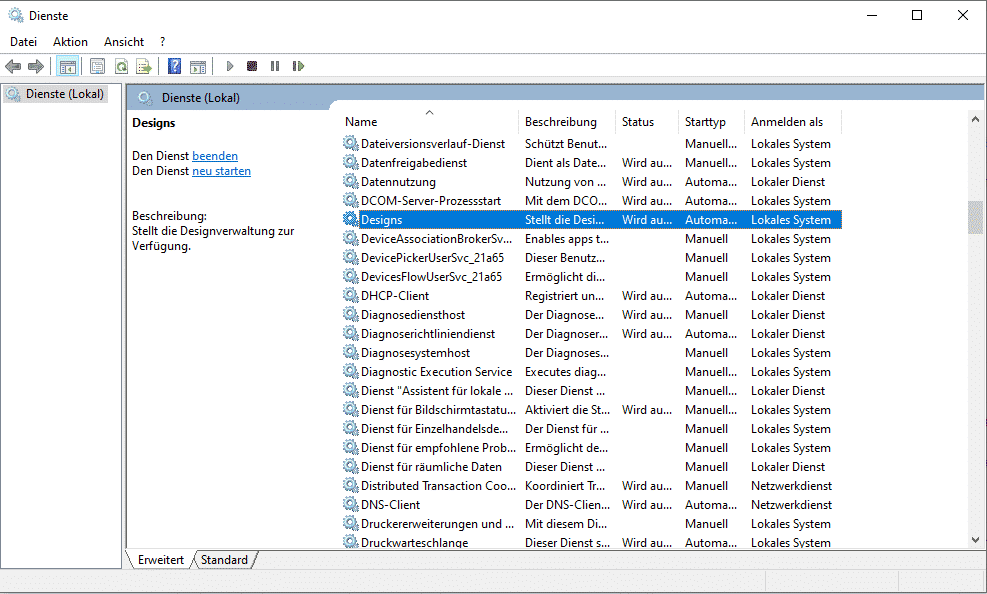
Task: Open the Properties toolbar icon
Action: tap(98, 66)
